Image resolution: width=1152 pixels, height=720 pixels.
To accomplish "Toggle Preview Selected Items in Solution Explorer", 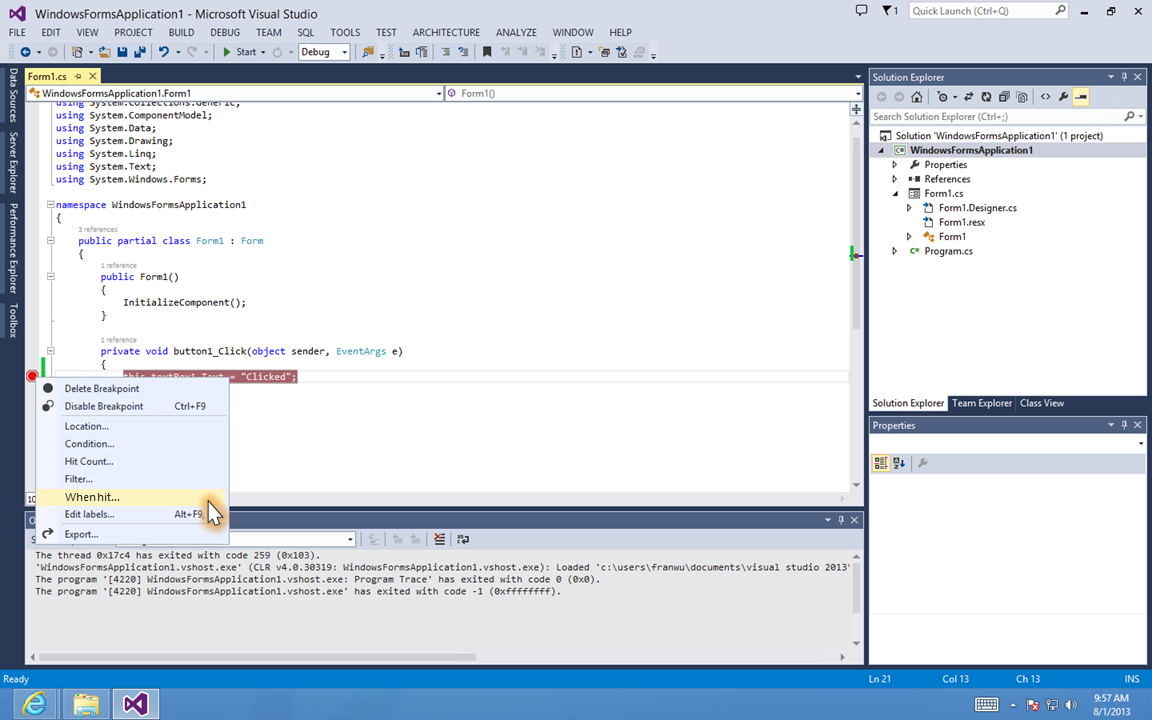I will pyautogui.click(x=1081, y=97).
